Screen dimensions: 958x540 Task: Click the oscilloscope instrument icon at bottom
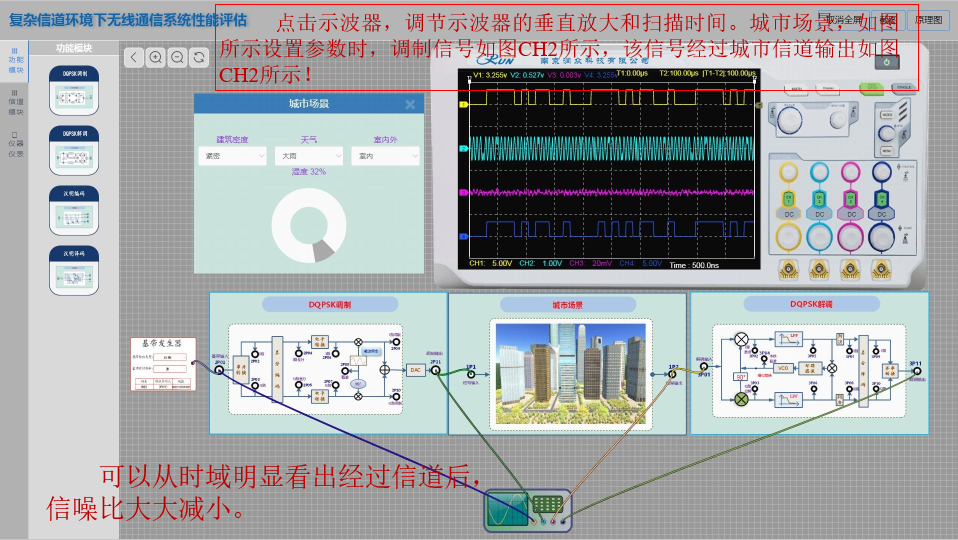click(x=527, y=510)
